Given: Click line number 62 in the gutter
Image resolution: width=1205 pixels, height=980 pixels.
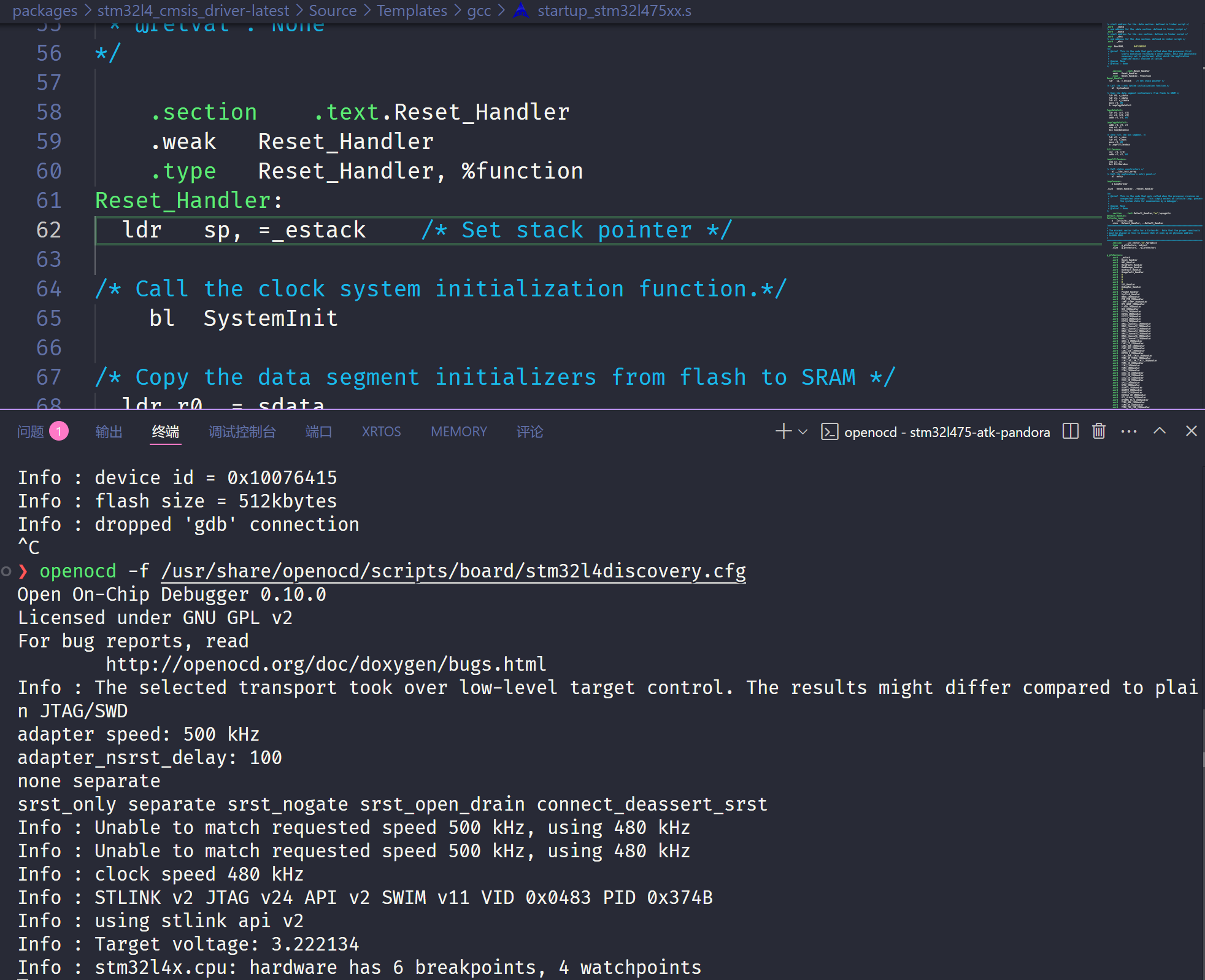Looking at the screenshot, I should point(49,230).
